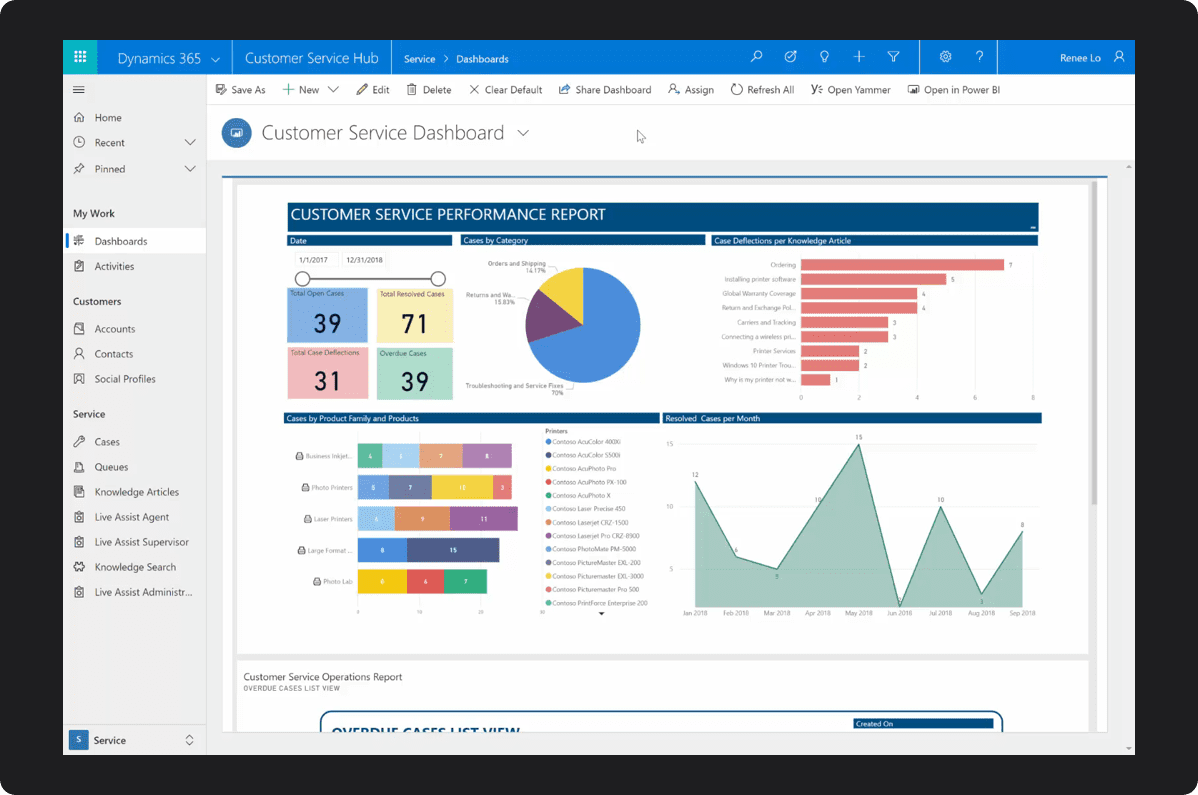The height and width of the screenshot is (795, 1198).
Task: Open Accounts in the sidebar
Action: 134,329
